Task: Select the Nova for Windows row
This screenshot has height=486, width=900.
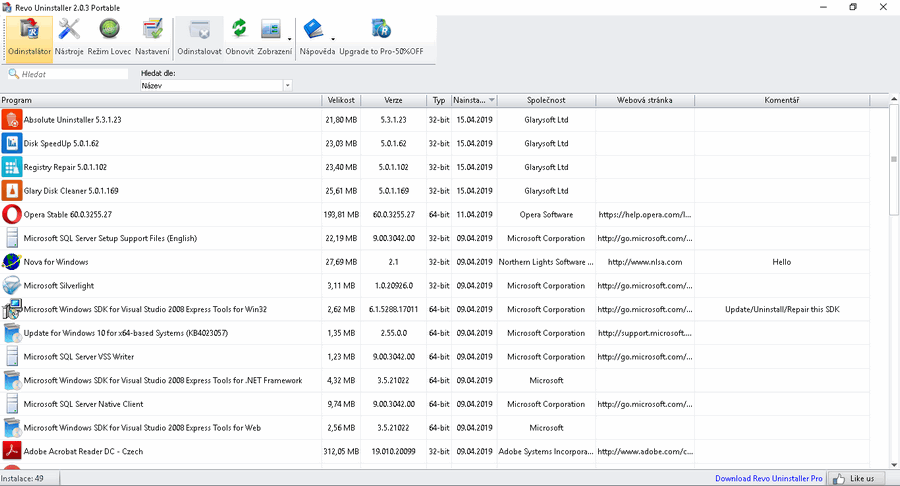Action: (56, 262)
